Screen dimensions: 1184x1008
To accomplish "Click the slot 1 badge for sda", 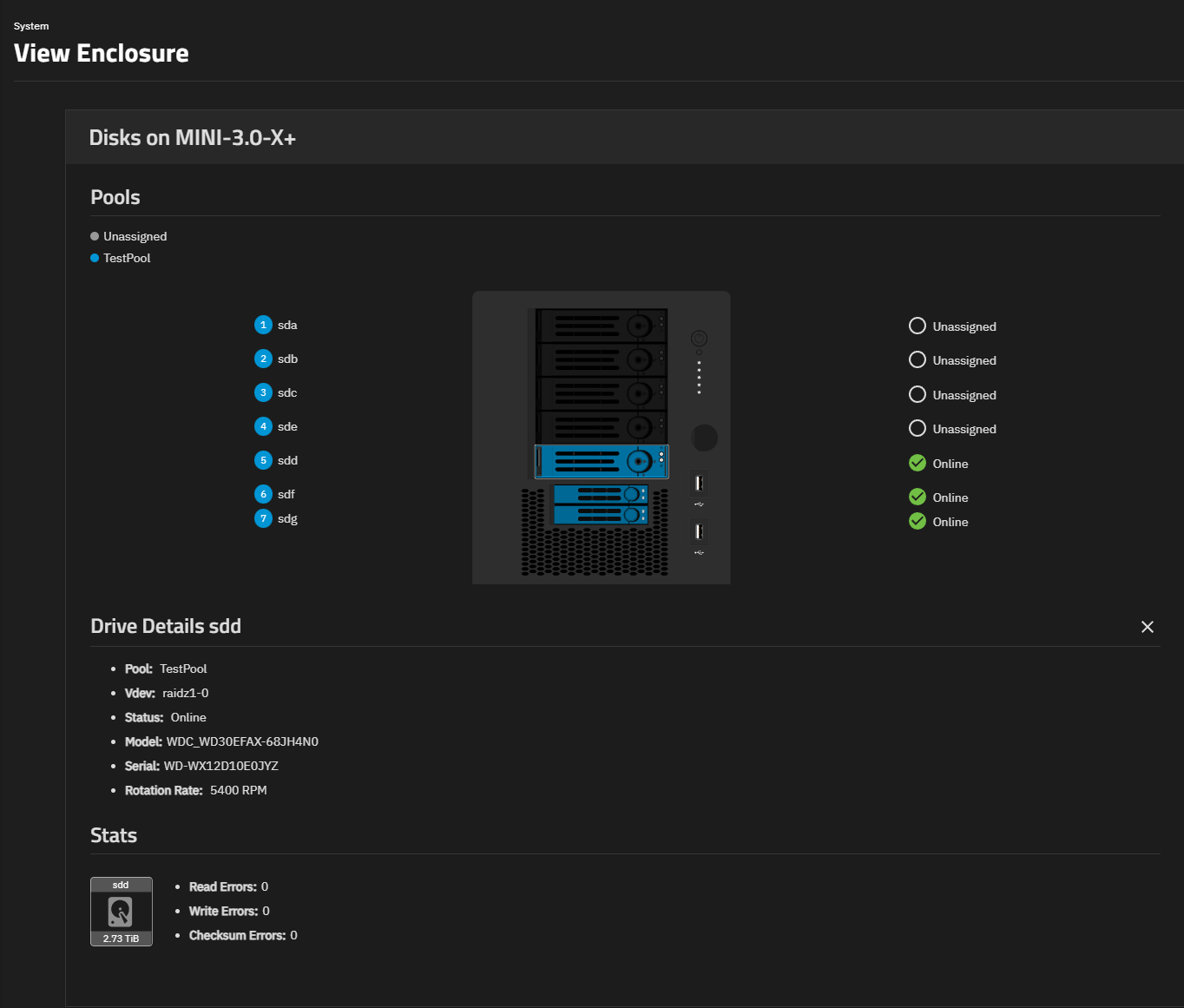I will (263, 325).
